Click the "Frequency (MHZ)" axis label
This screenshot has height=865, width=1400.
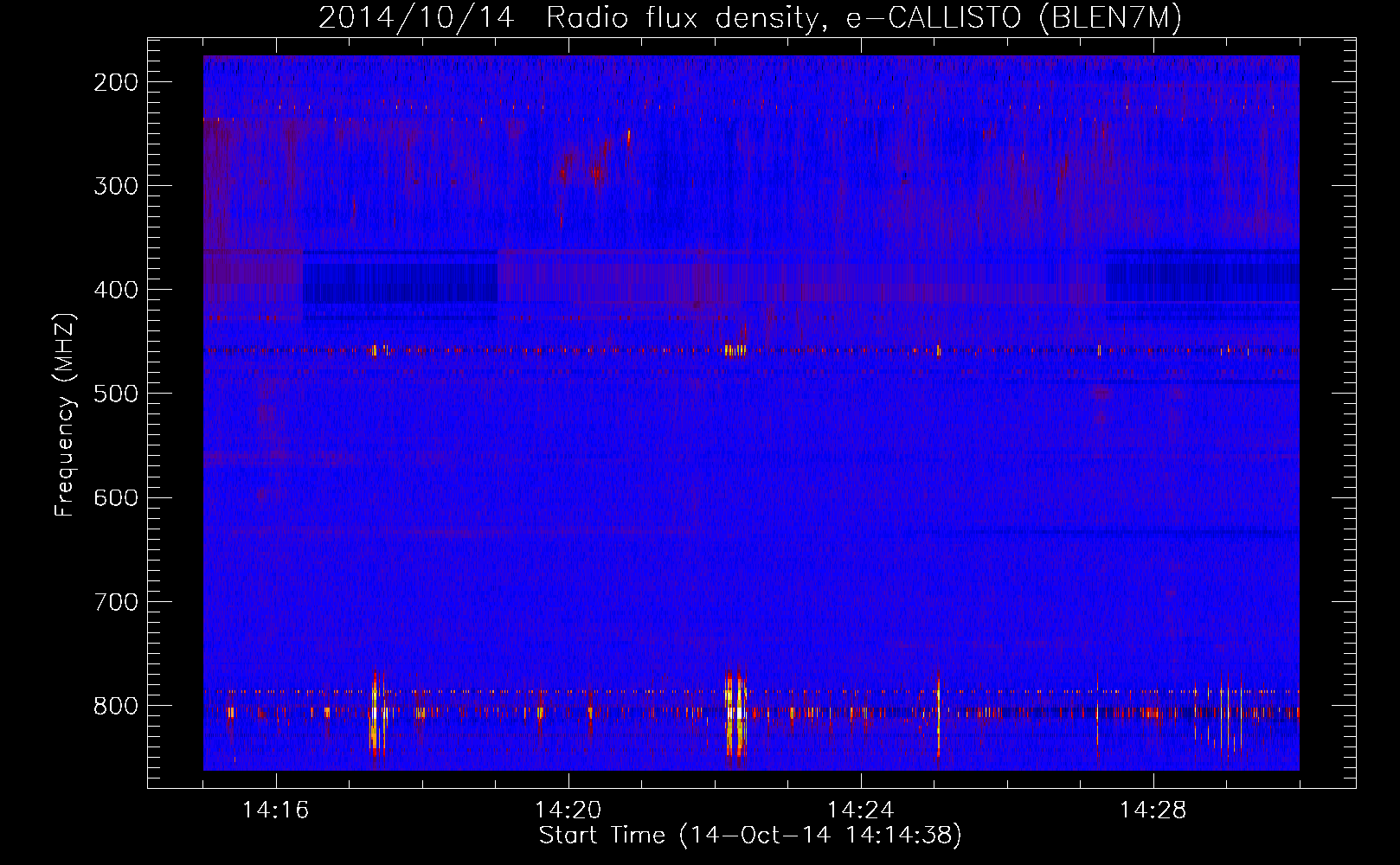pyautogui.click(x=66, y=414)
